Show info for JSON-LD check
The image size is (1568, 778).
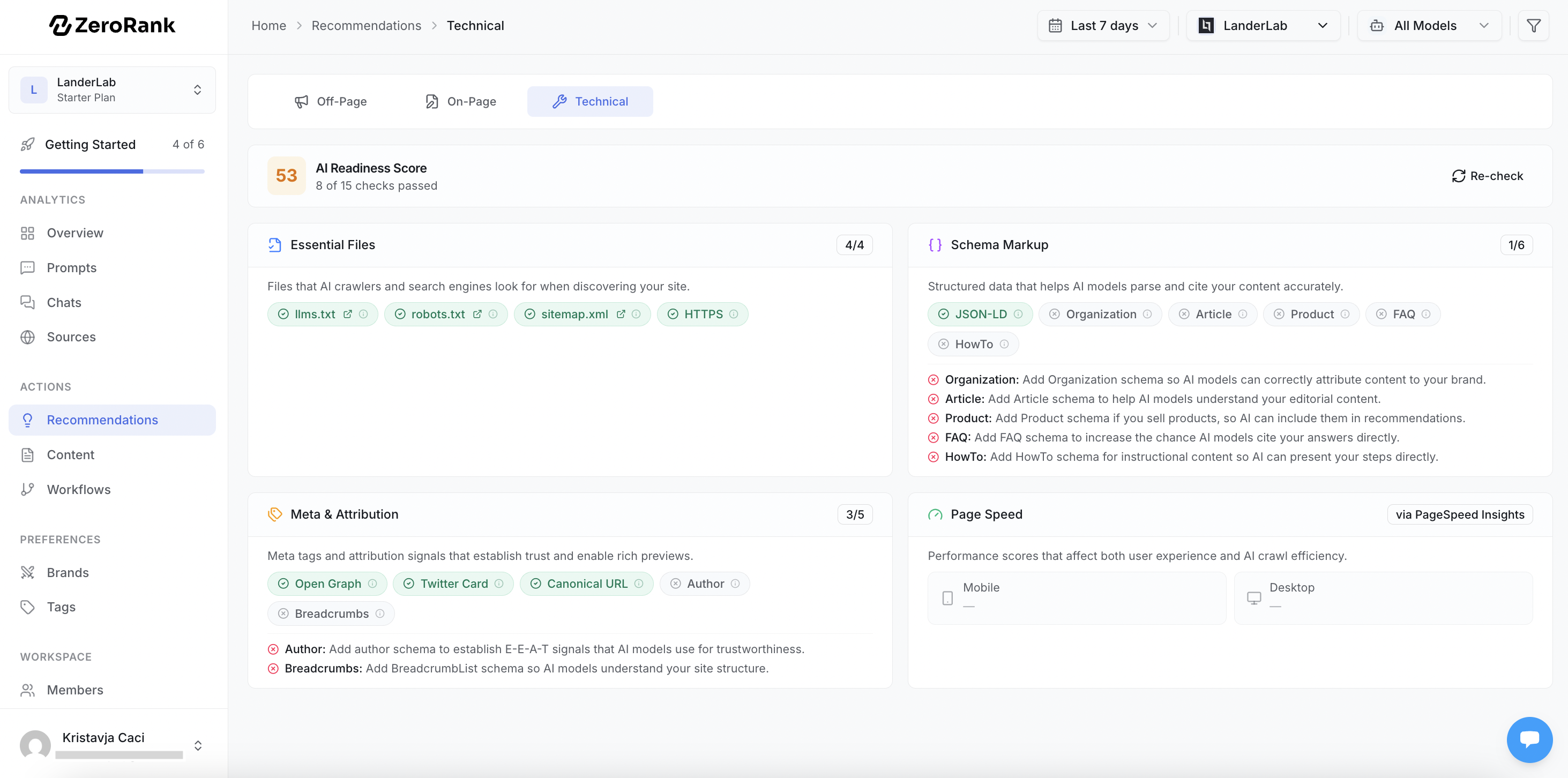click(x=1018, y=314)
